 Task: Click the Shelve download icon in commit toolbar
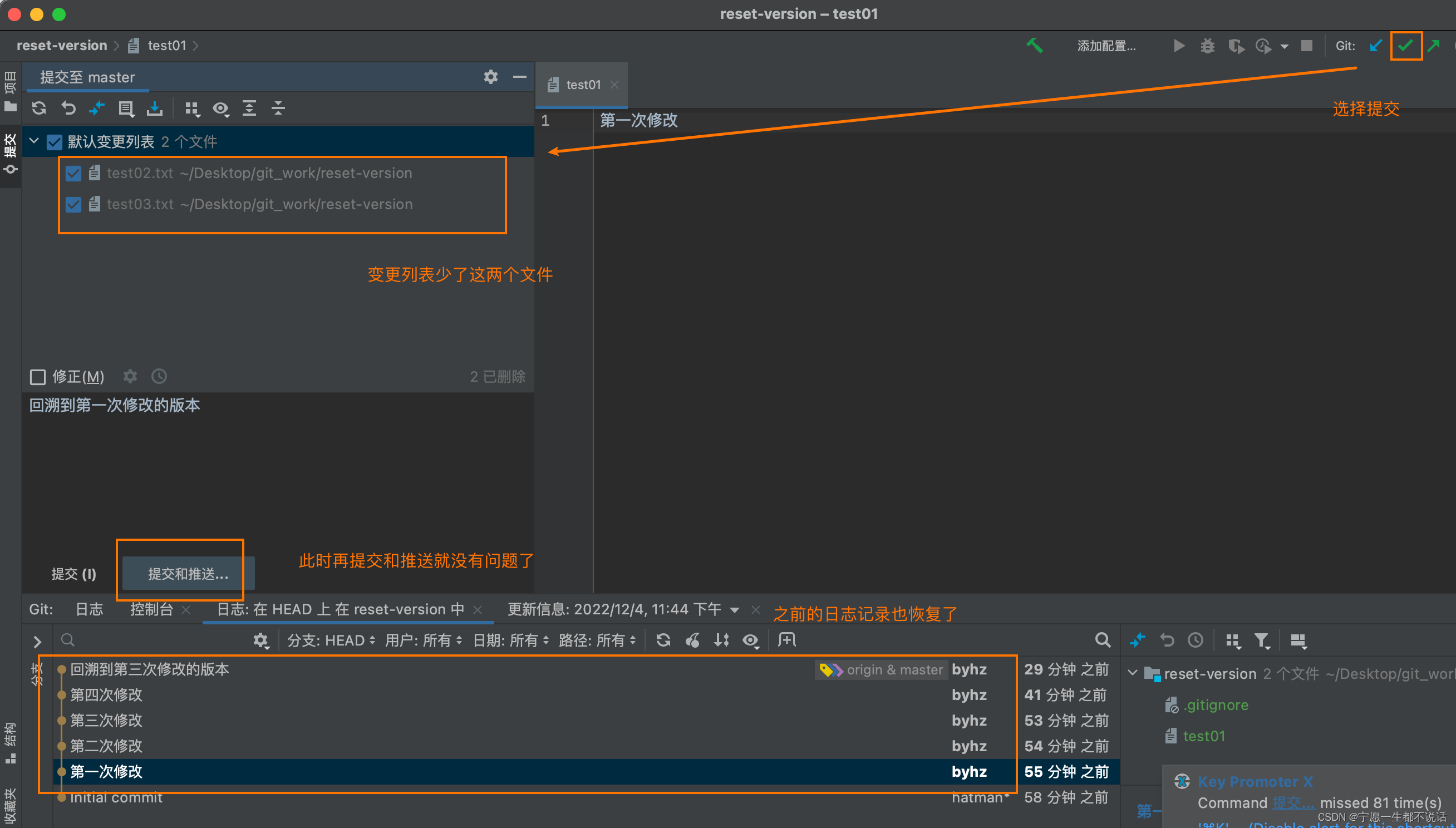(x=155, y=107)
